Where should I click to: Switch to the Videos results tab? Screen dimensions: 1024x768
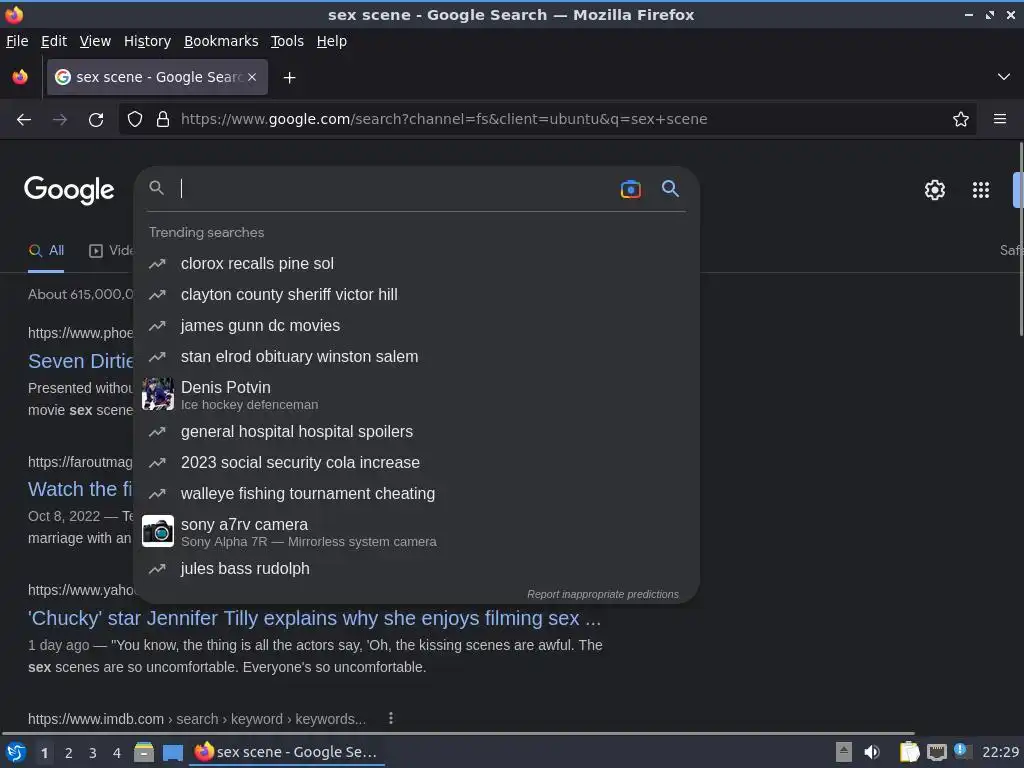111,251
